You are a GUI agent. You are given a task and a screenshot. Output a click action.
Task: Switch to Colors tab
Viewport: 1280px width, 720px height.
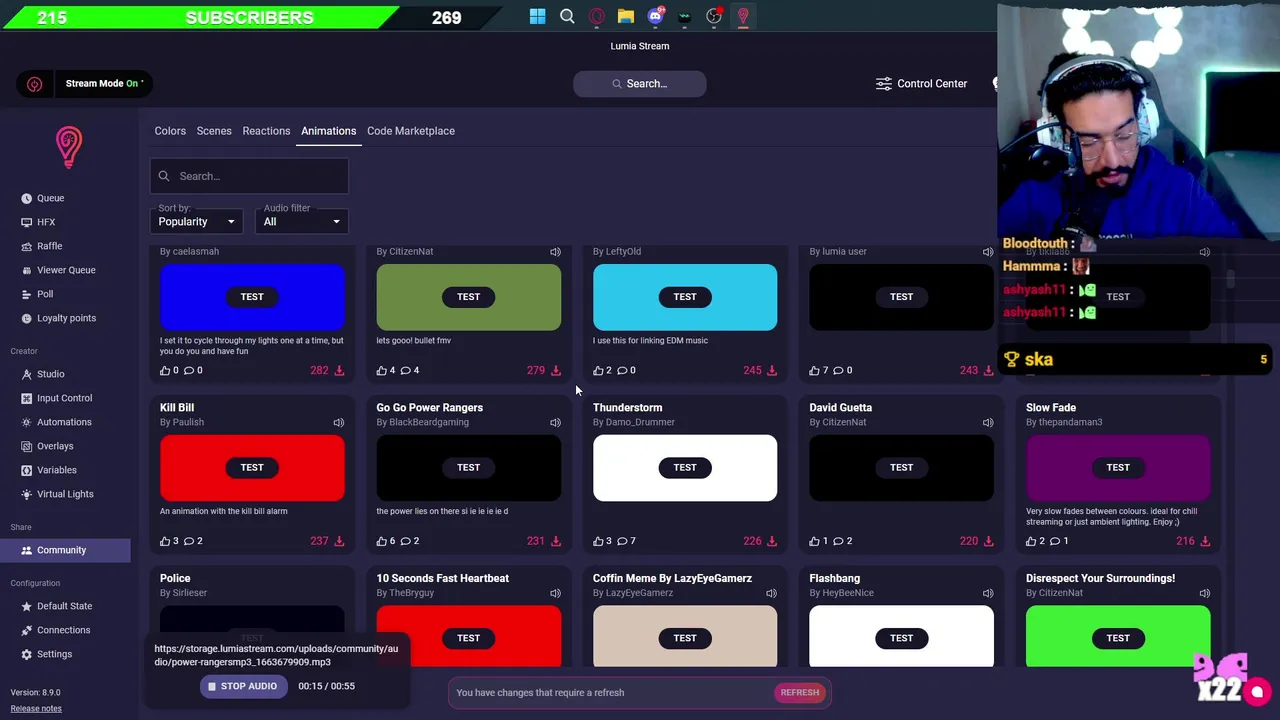(170, 131)
